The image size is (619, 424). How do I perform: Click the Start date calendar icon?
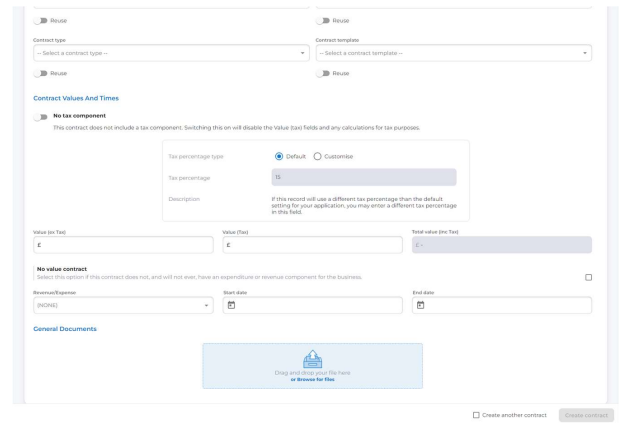[x=231, y=305]
